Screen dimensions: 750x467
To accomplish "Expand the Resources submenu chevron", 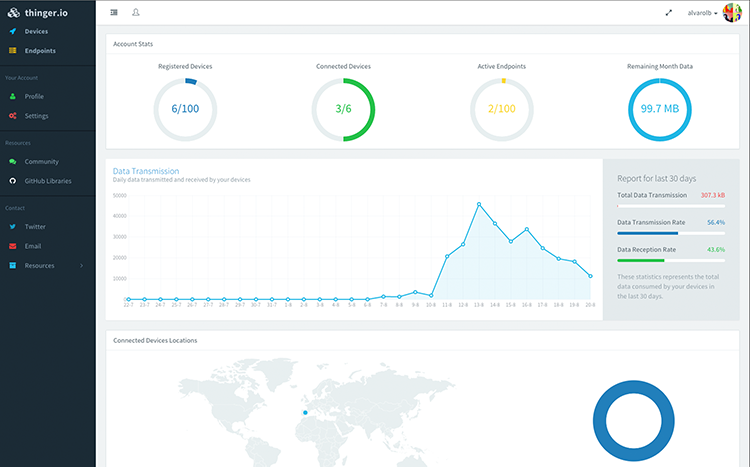I will (81, 266).
